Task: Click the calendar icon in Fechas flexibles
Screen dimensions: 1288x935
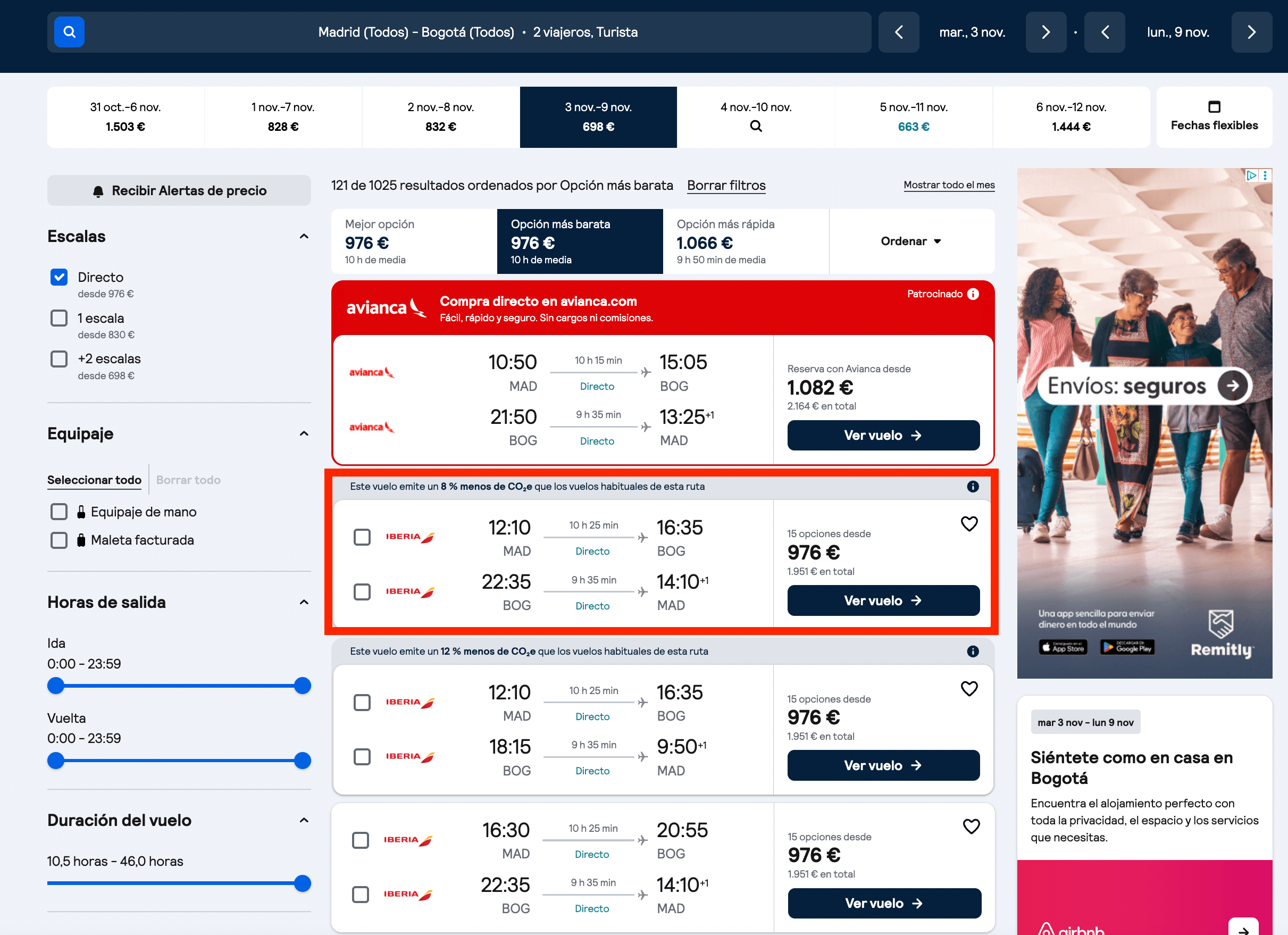Action: [1214, 106]
